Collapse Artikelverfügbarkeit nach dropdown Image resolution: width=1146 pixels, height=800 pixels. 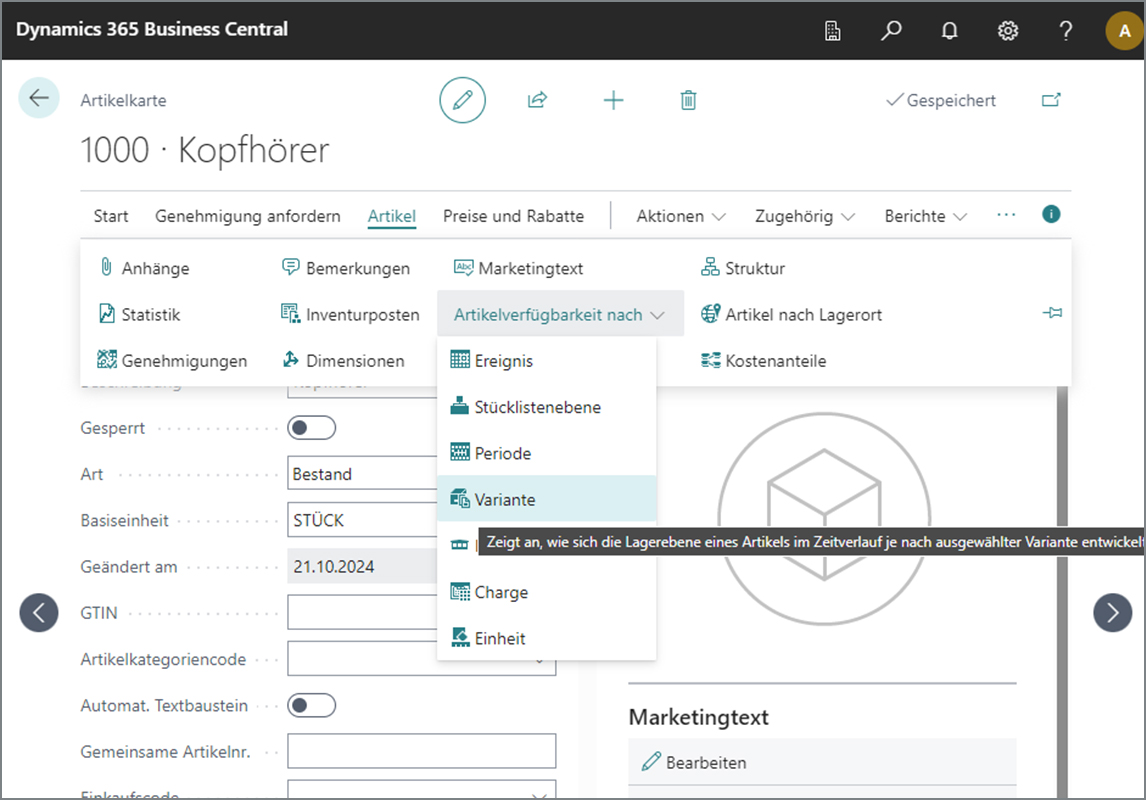(561, 314)
